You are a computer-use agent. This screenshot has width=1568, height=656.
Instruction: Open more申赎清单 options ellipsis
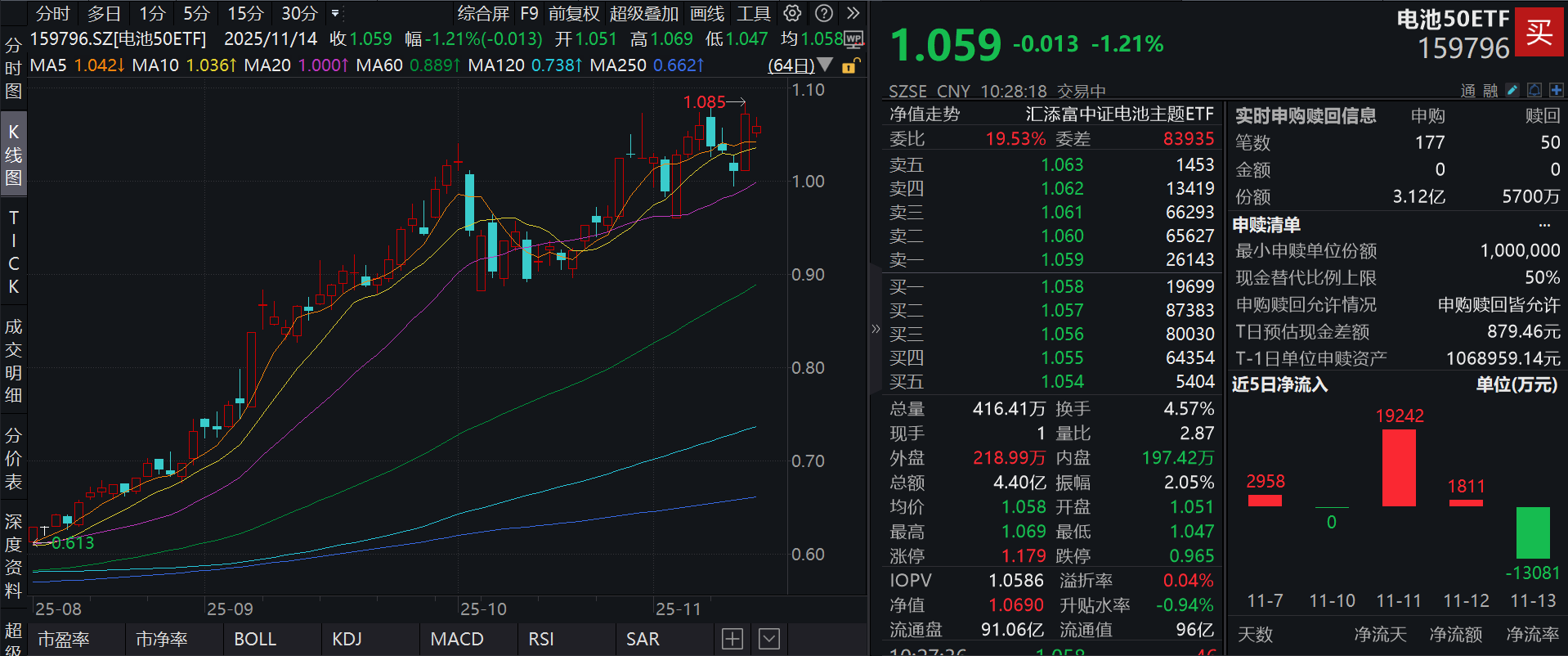[1544, 225]
